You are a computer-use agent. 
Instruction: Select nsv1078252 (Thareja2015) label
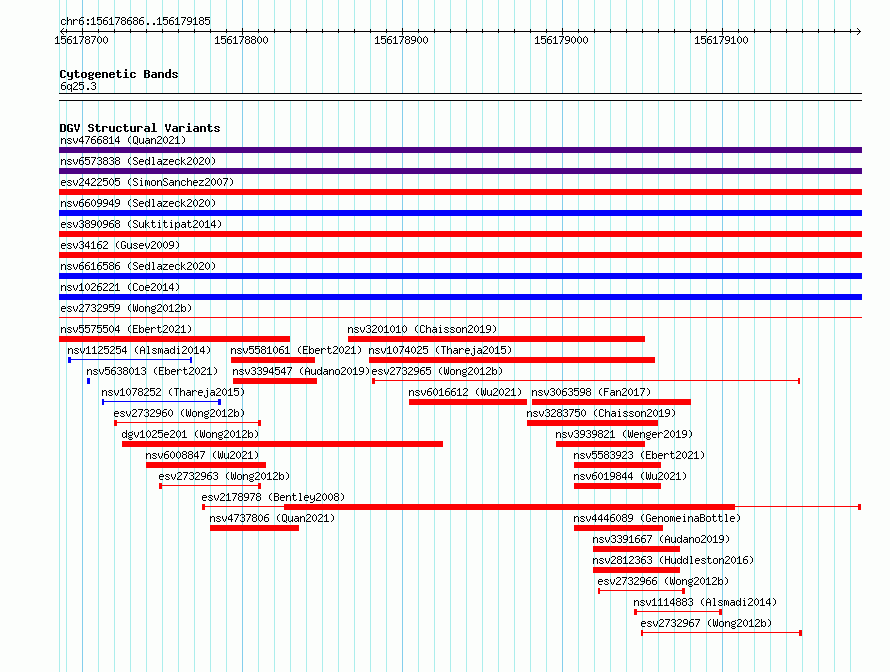point(173,392)
